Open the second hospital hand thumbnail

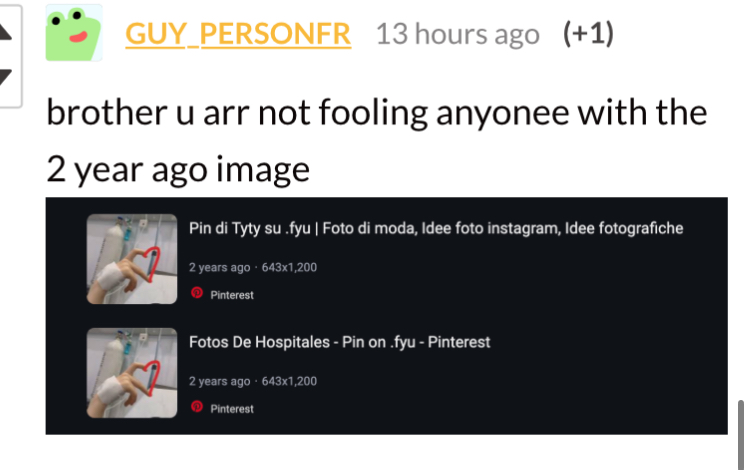tap(132, 373)
